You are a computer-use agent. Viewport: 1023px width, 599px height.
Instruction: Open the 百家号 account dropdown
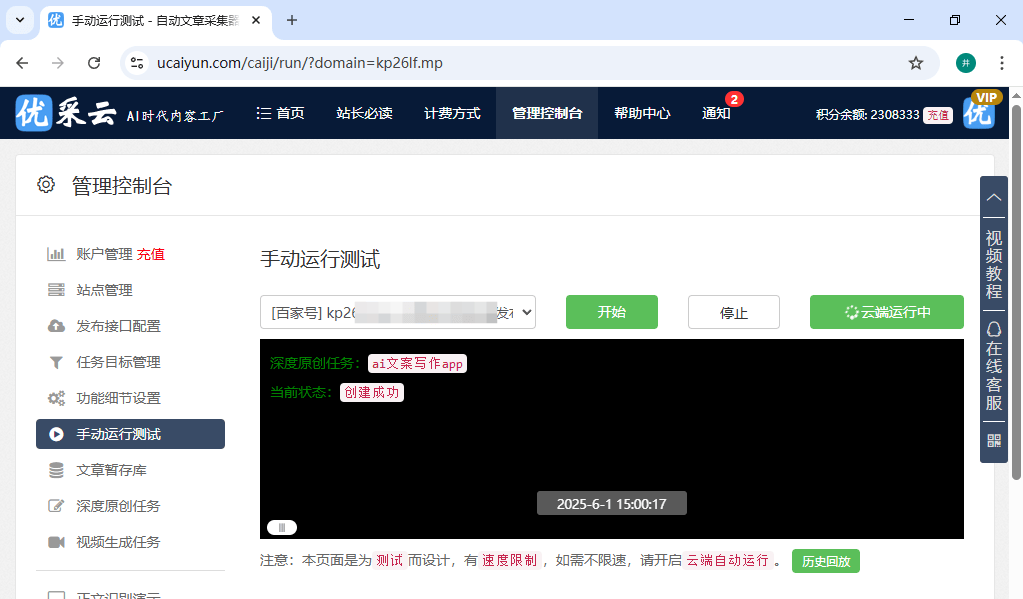pos(398,312)
